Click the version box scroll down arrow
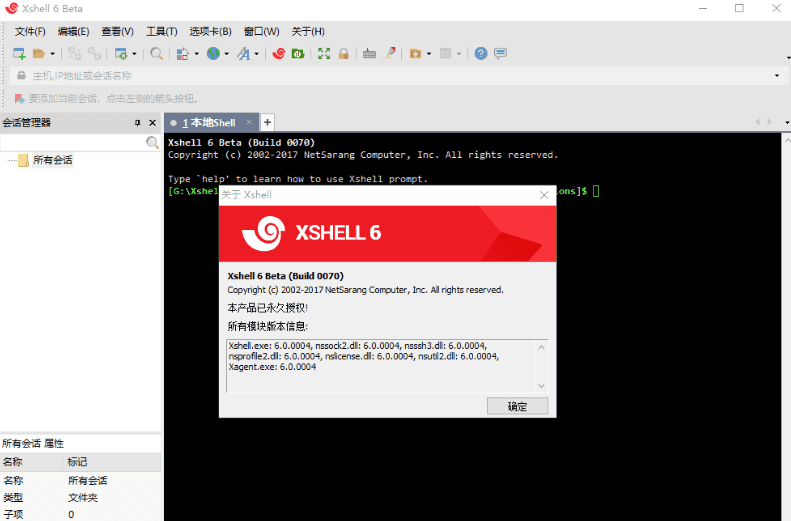Viewport: 791px width, 521px height. (x=541, y=386)
